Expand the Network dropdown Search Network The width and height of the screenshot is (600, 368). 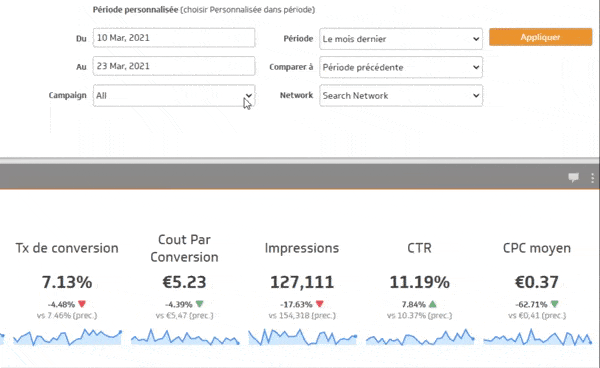[401, 95]
